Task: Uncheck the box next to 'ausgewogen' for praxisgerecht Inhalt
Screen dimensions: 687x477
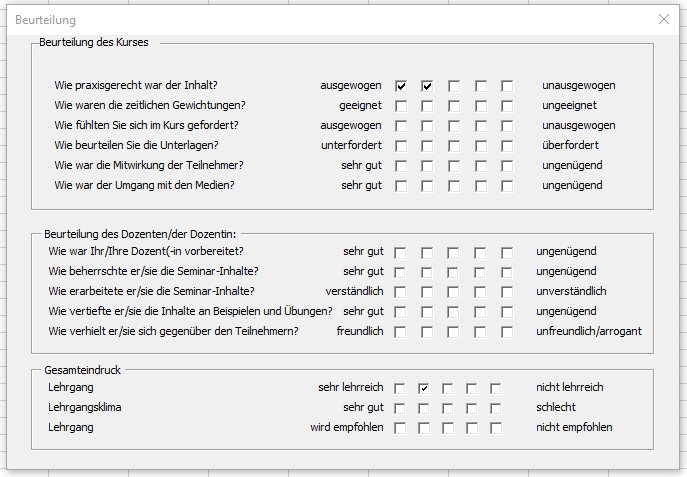Action: click(401, 86)
